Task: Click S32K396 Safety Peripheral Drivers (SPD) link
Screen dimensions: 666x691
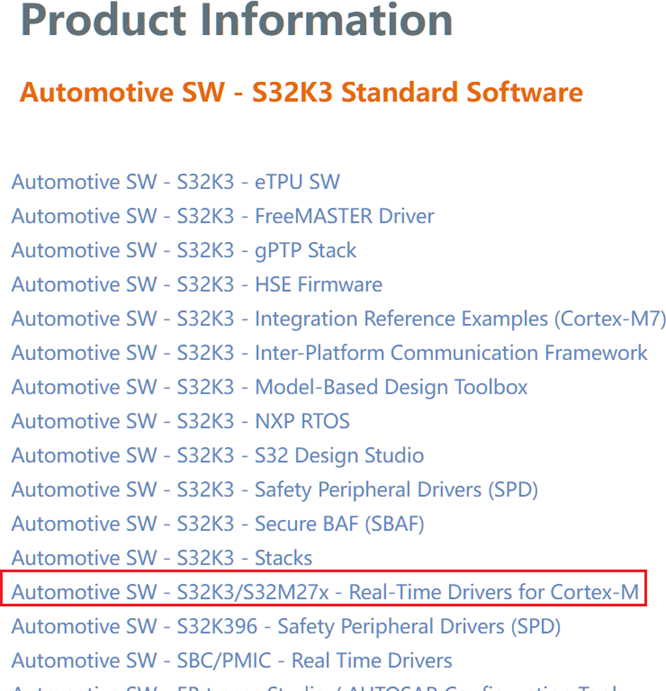Action: 285,627
